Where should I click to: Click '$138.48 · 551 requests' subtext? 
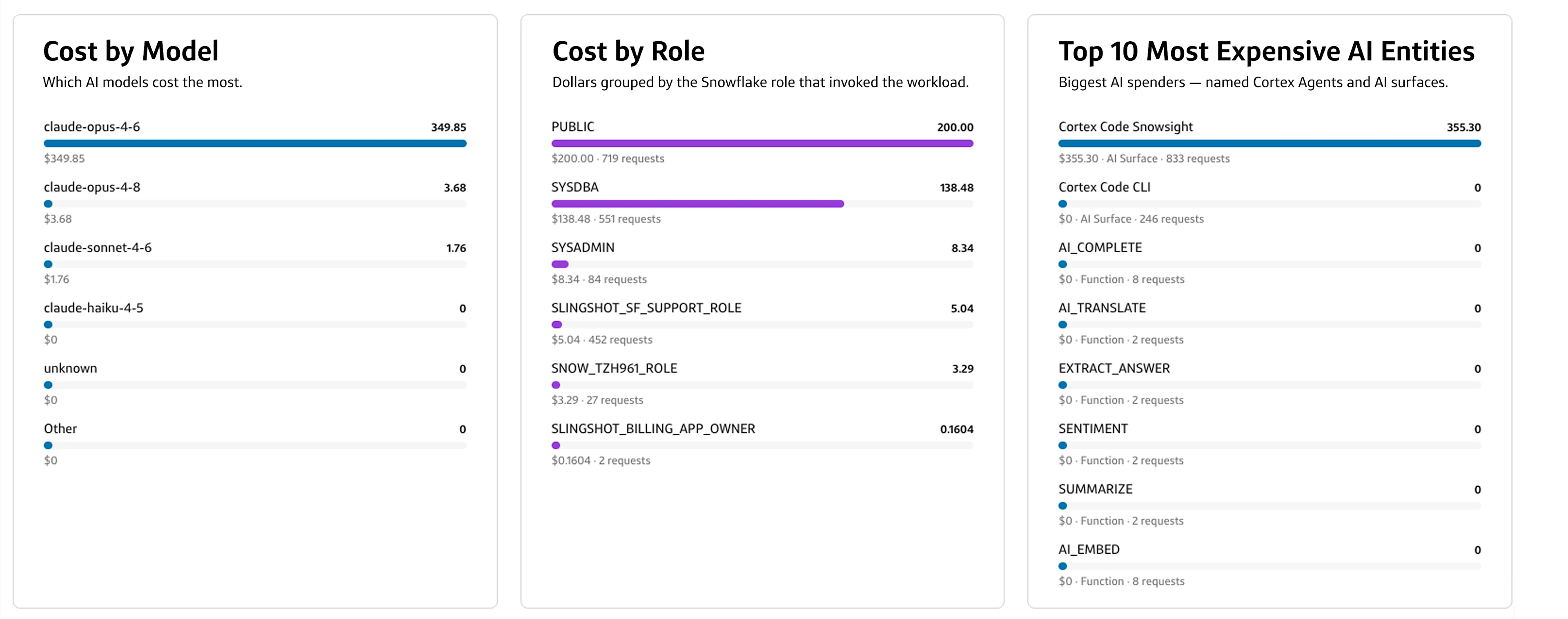606,218
